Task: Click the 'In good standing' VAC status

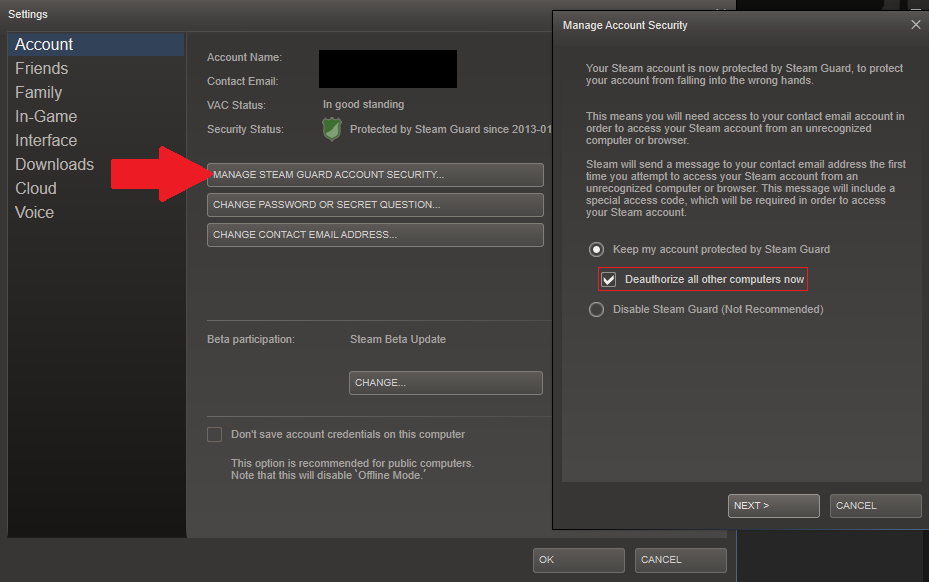Action: click(x=363, y=104)
